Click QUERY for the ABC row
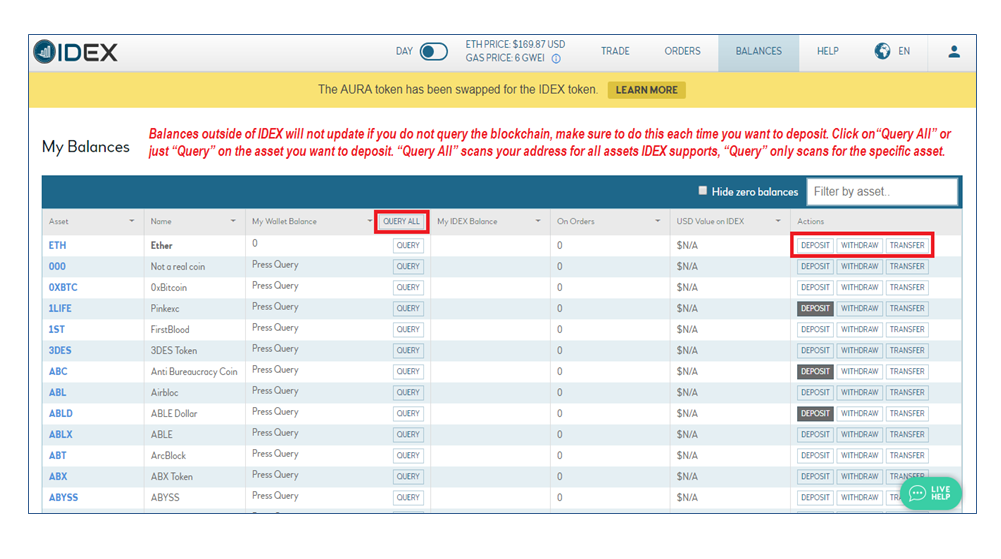1001x559 pixels. pos(408,371)
